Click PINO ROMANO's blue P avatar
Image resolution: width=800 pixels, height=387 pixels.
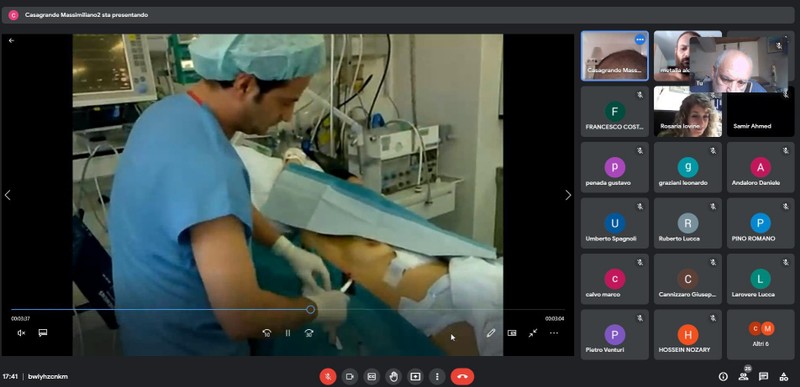click(761, 223)
